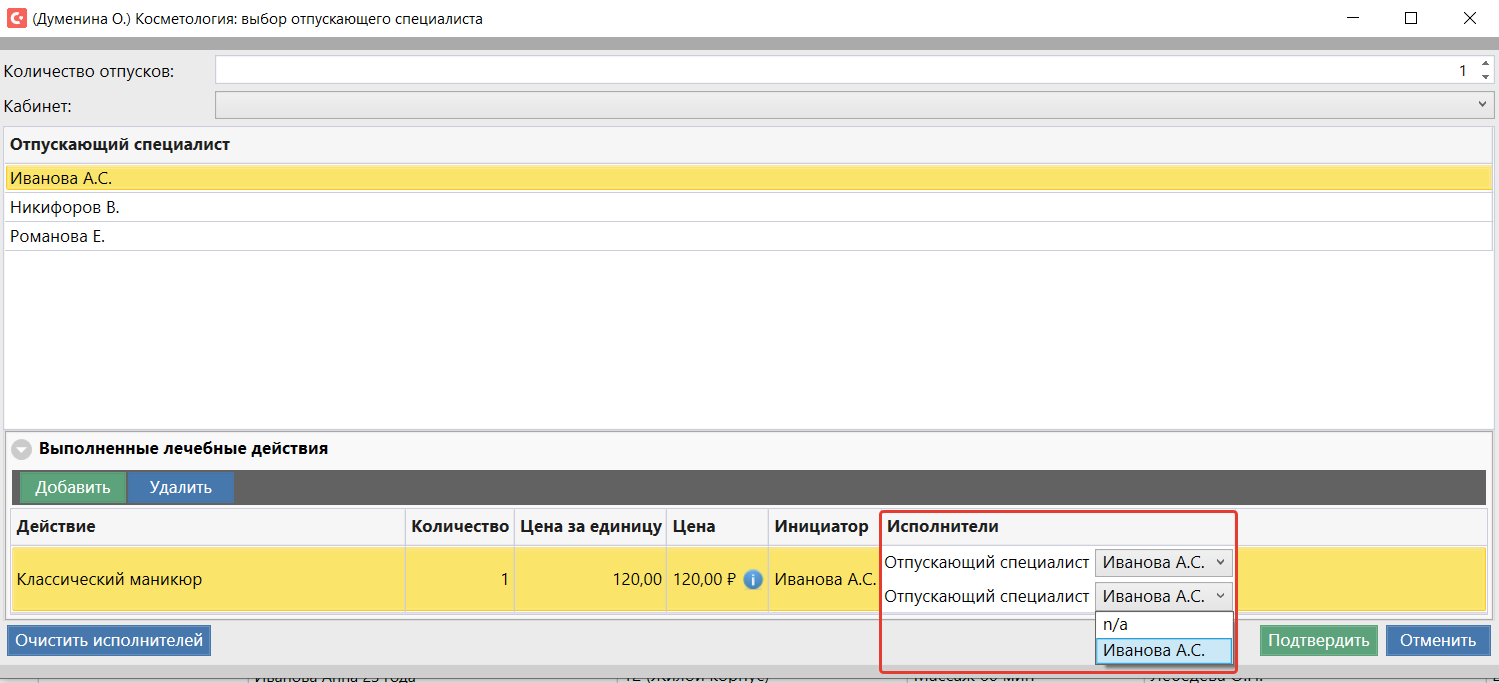
Task: Cancel with the Отменить button
Action: pos(1437,641)
